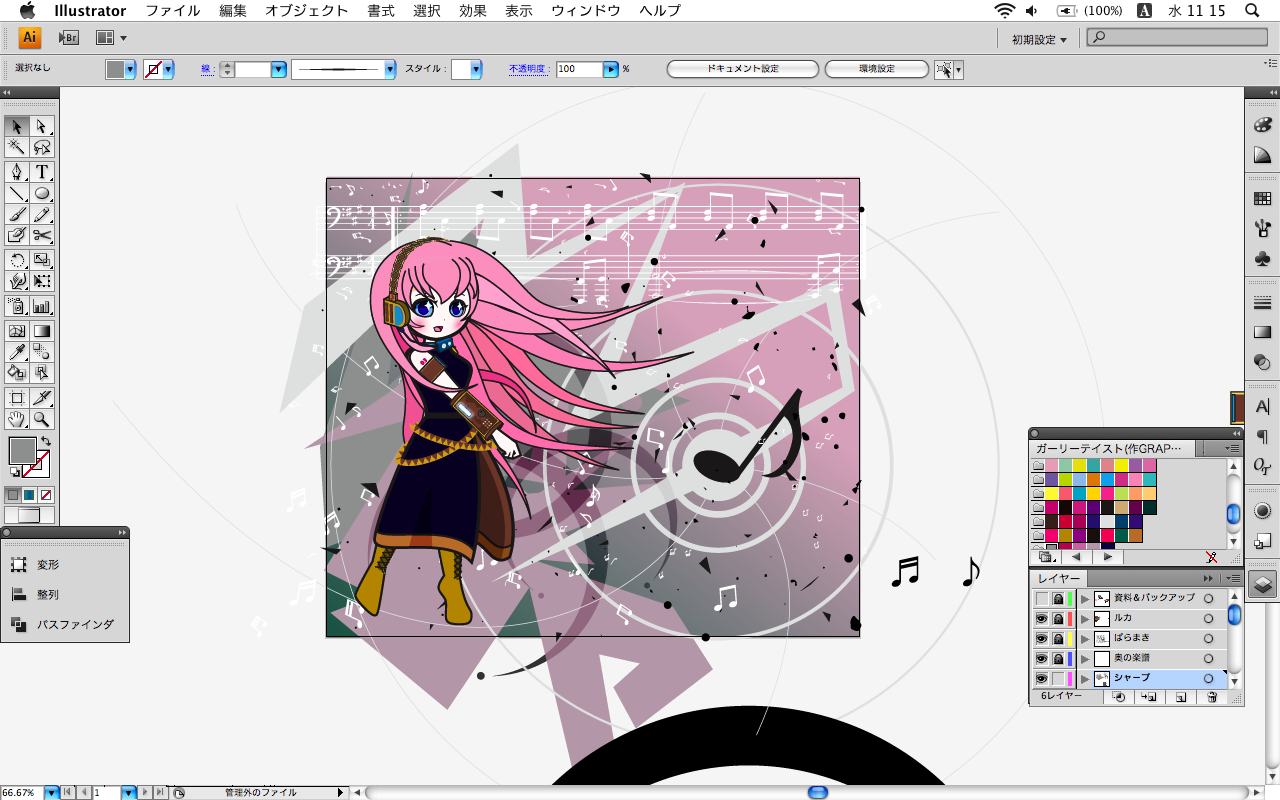Pick the Paintbrush tool
The height and width of the screenshot is (800, 1280).
click(17, 214)
